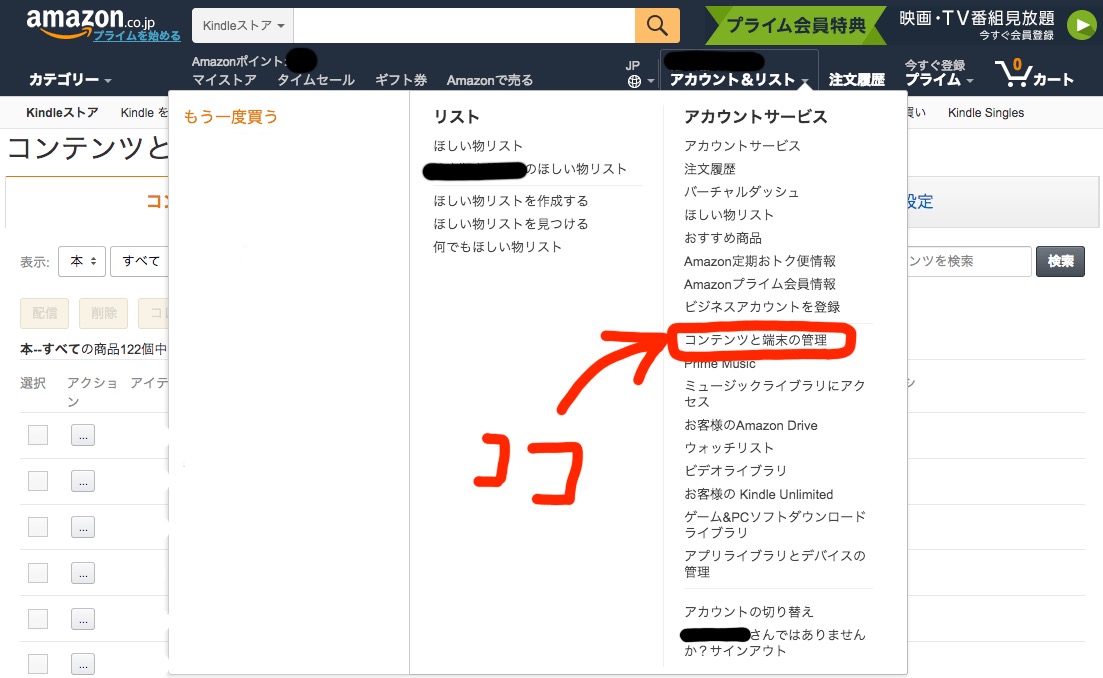
Task: Select the third item's checkbox
Action: point(37,527)
